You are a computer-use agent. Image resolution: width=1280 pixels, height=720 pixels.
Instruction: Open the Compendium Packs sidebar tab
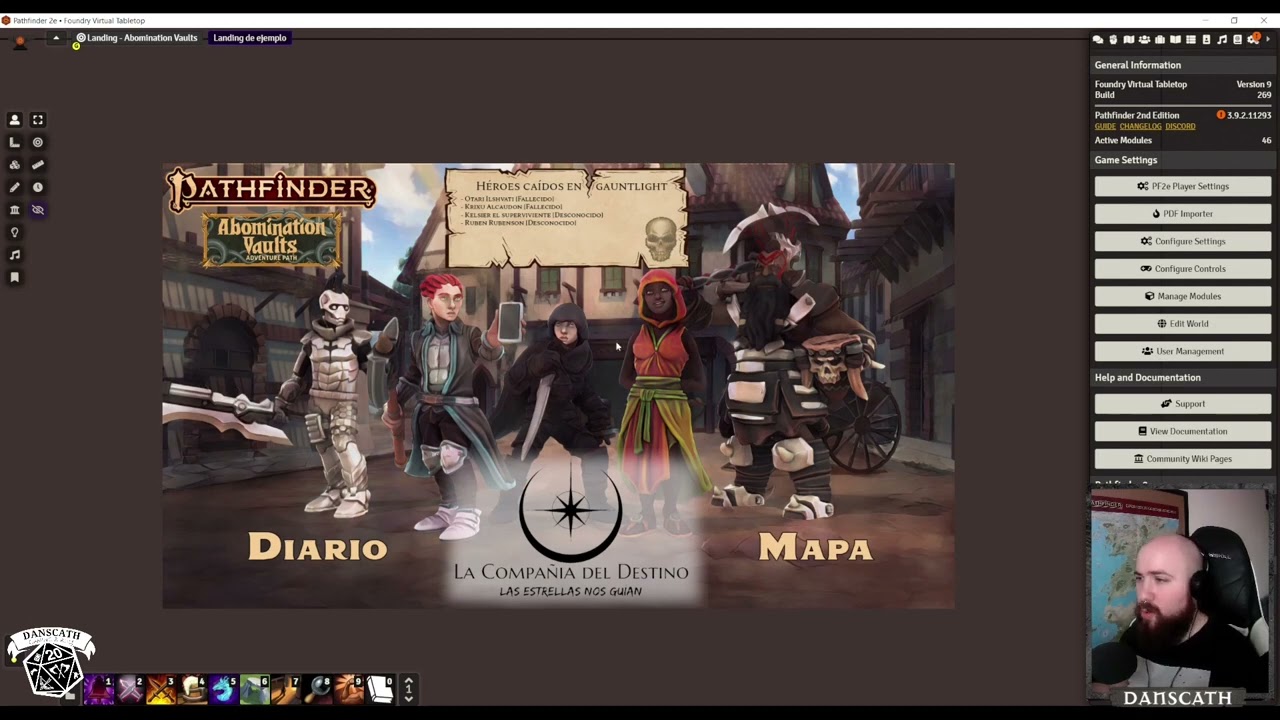click(1237, 39)
